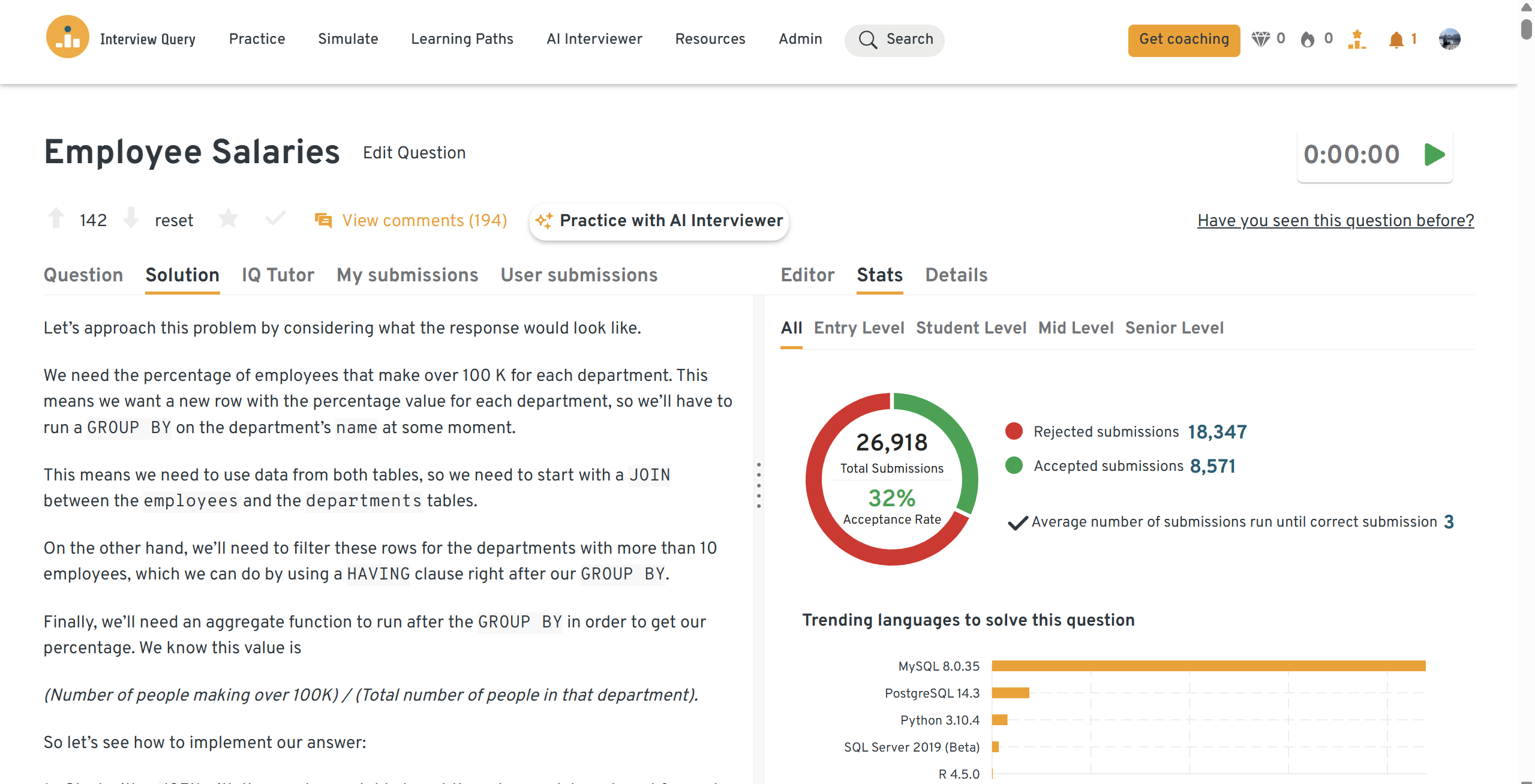Upvote the Employee Salaries question

(56, 219)
